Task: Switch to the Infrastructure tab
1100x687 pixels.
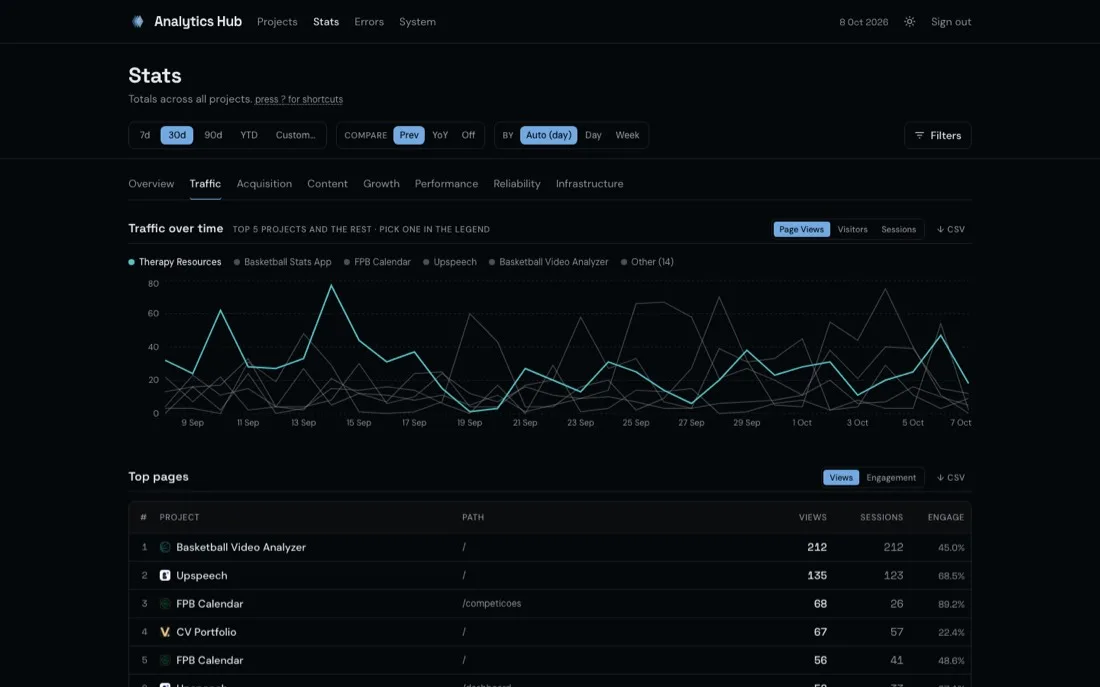Action: pyautogui.click(x=589, y=184)
